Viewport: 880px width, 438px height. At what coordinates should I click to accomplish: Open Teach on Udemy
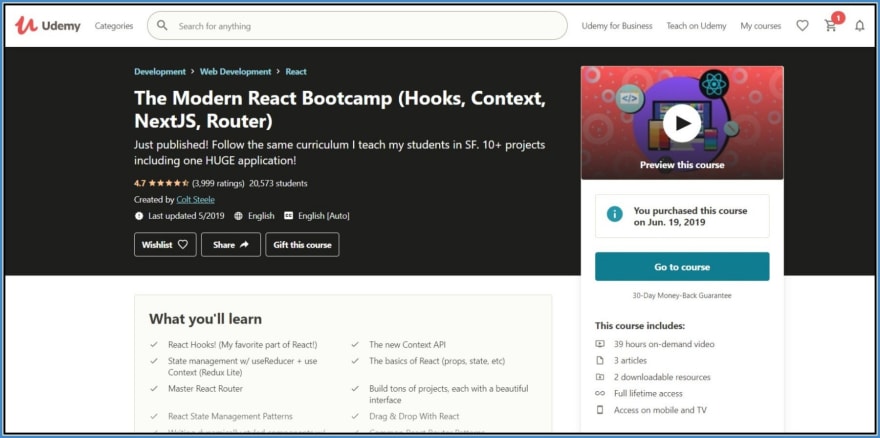[x=696, y=26]
